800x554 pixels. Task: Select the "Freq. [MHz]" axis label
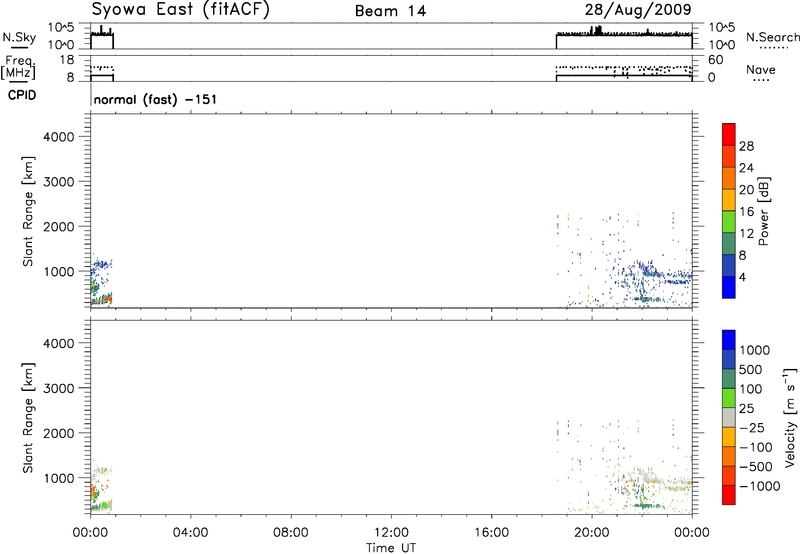click(x=18, y=67)
